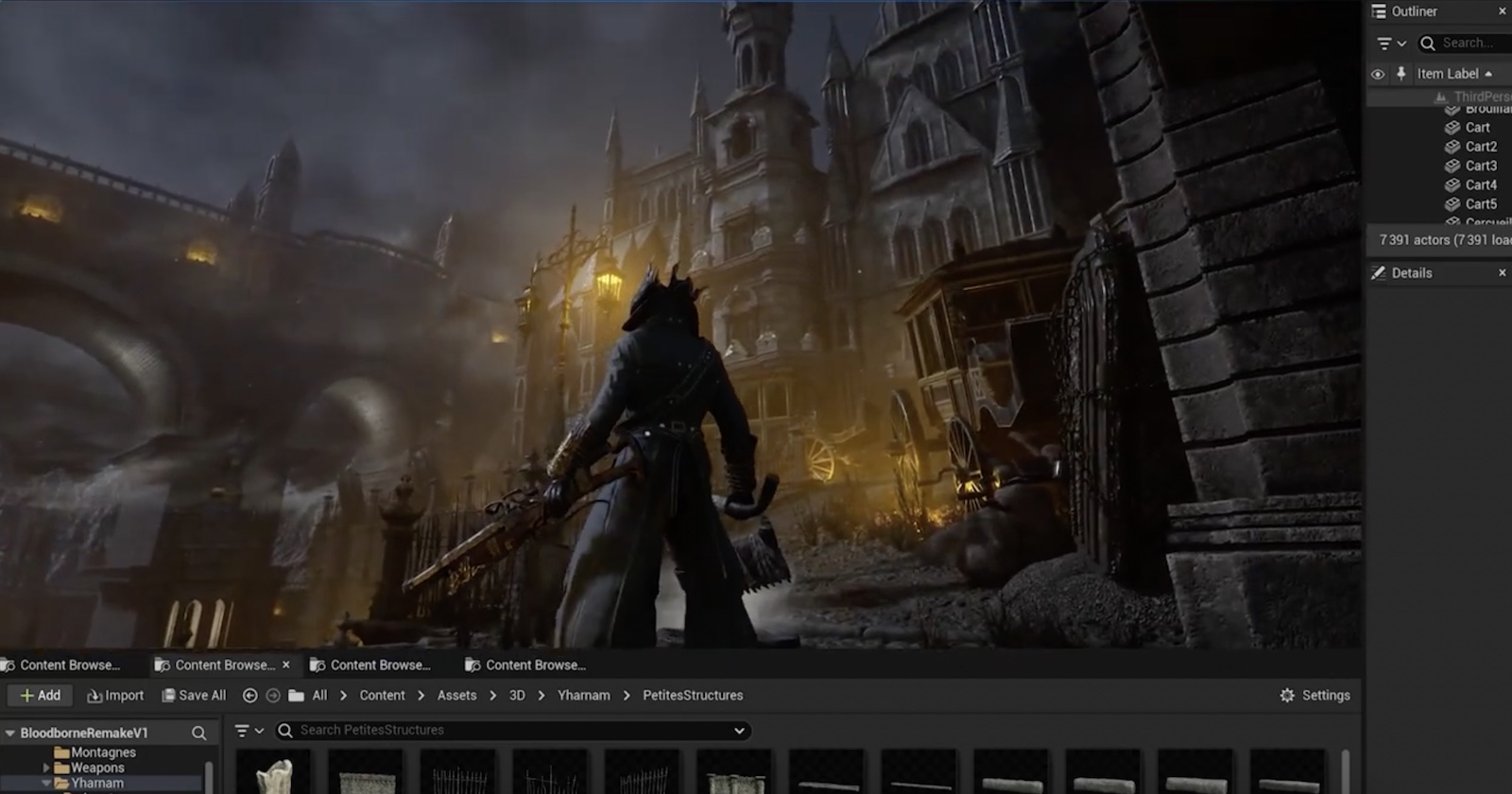
Task: Select the Cart4 actor in Outliner
Action: 1481,185
